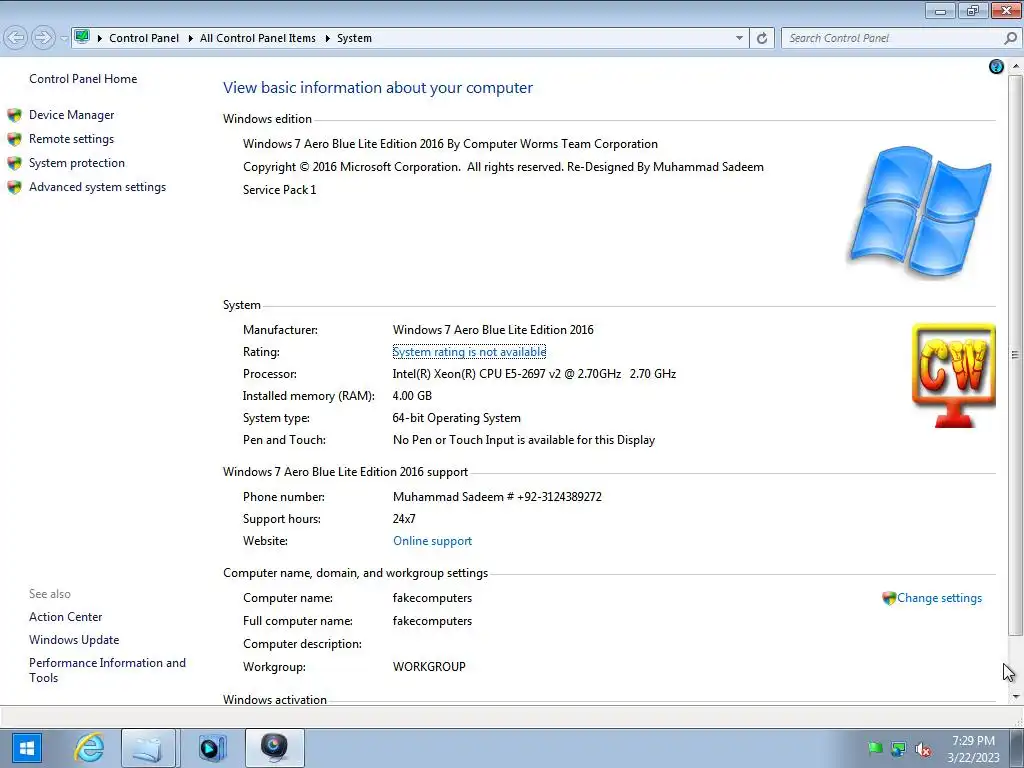Go forward using the forward arrow
1024x768 pixels.
pyautogui.click(x=43, y=38)
